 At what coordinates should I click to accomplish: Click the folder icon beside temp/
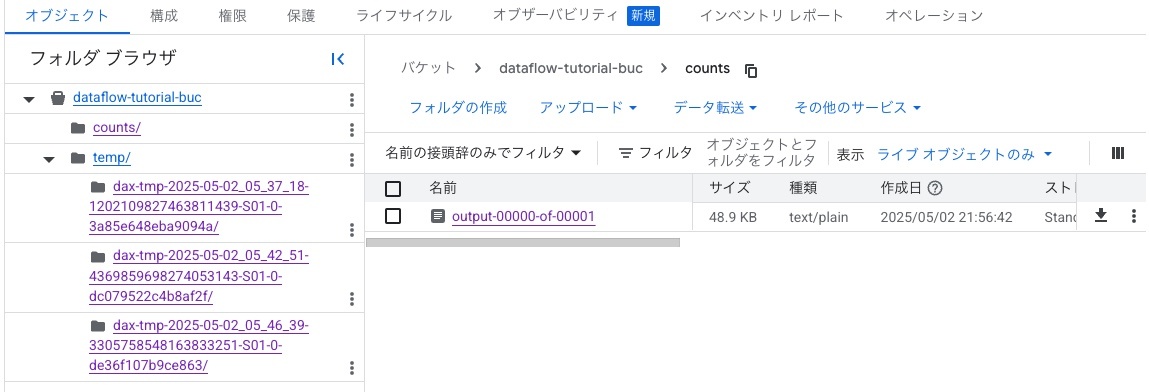coord(78,158)
